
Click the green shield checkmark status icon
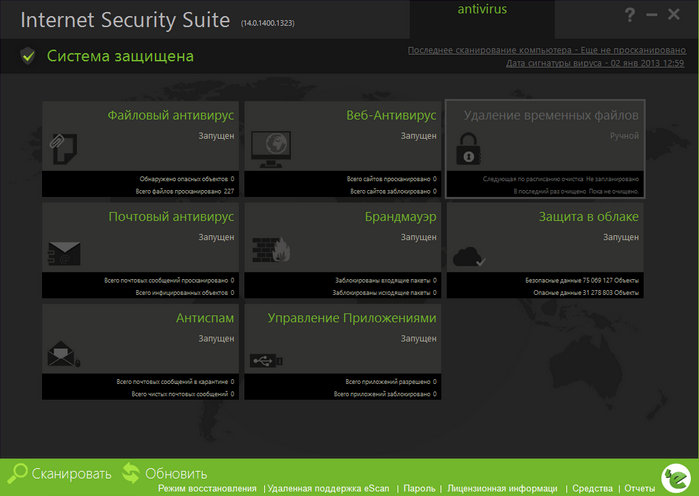click(28, 56)
